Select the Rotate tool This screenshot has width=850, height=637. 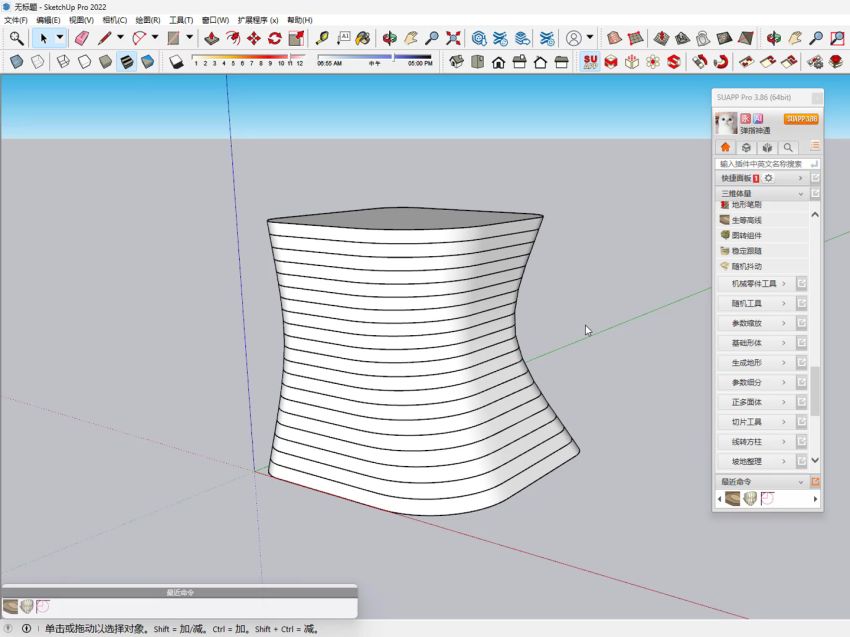point(275,38)
